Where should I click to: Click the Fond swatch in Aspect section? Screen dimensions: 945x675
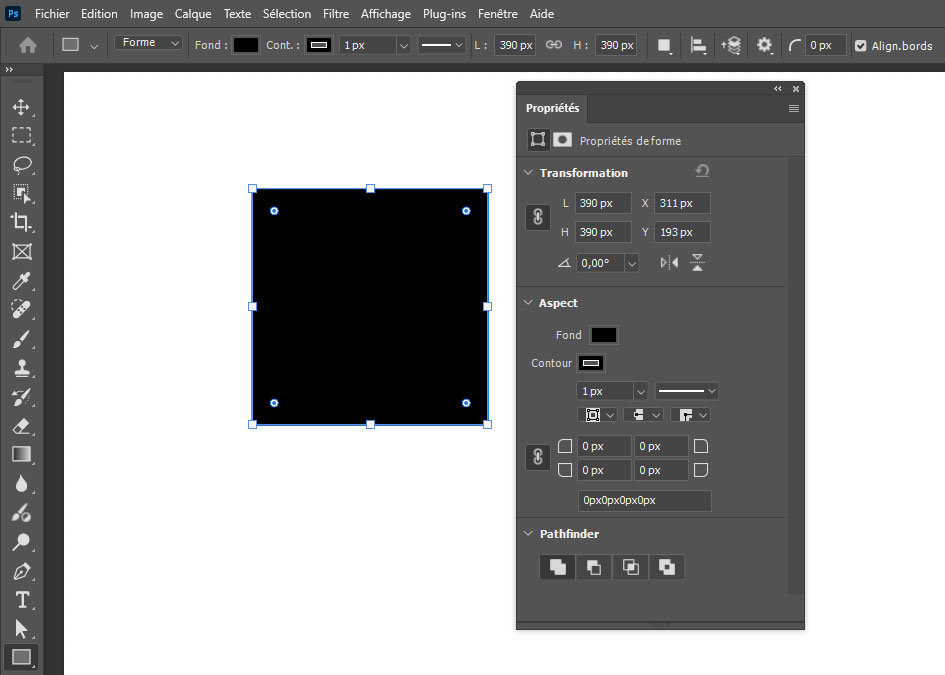pos(603,335)
